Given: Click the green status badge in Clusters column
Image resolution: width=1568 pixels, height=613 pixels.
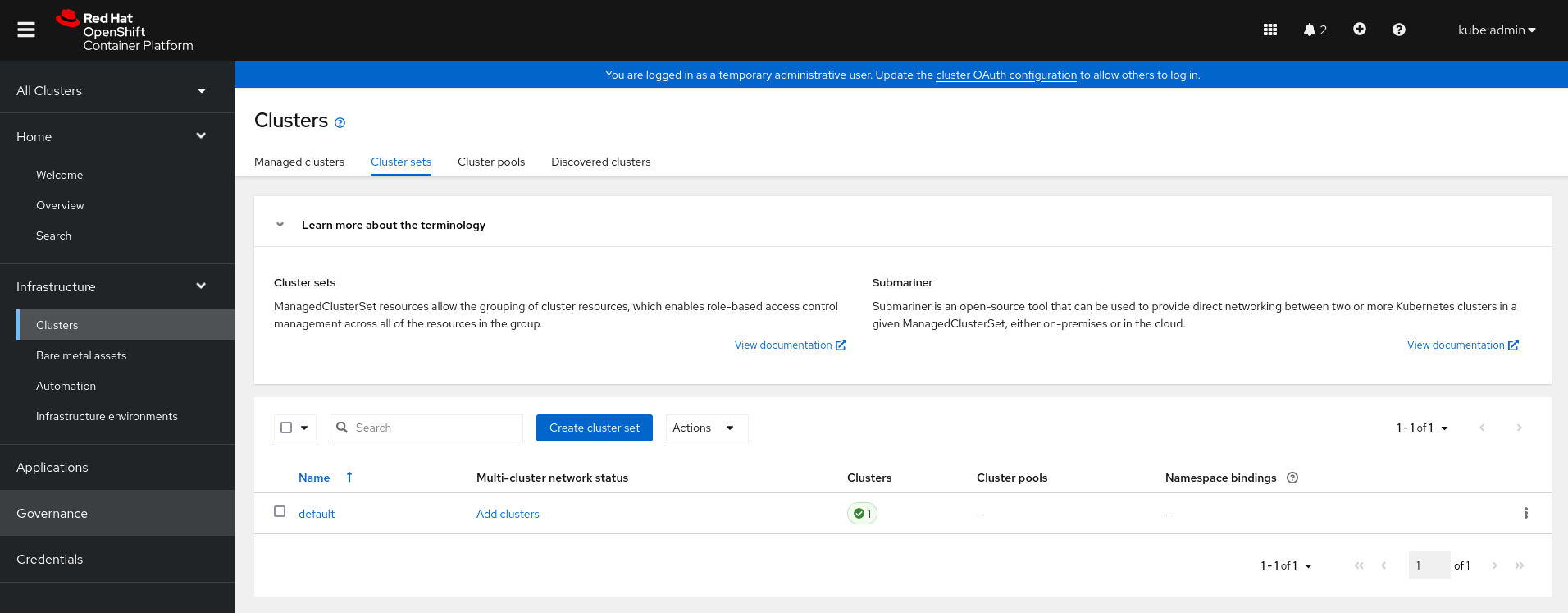Looking at the screenshot, I should pos(861,514).
